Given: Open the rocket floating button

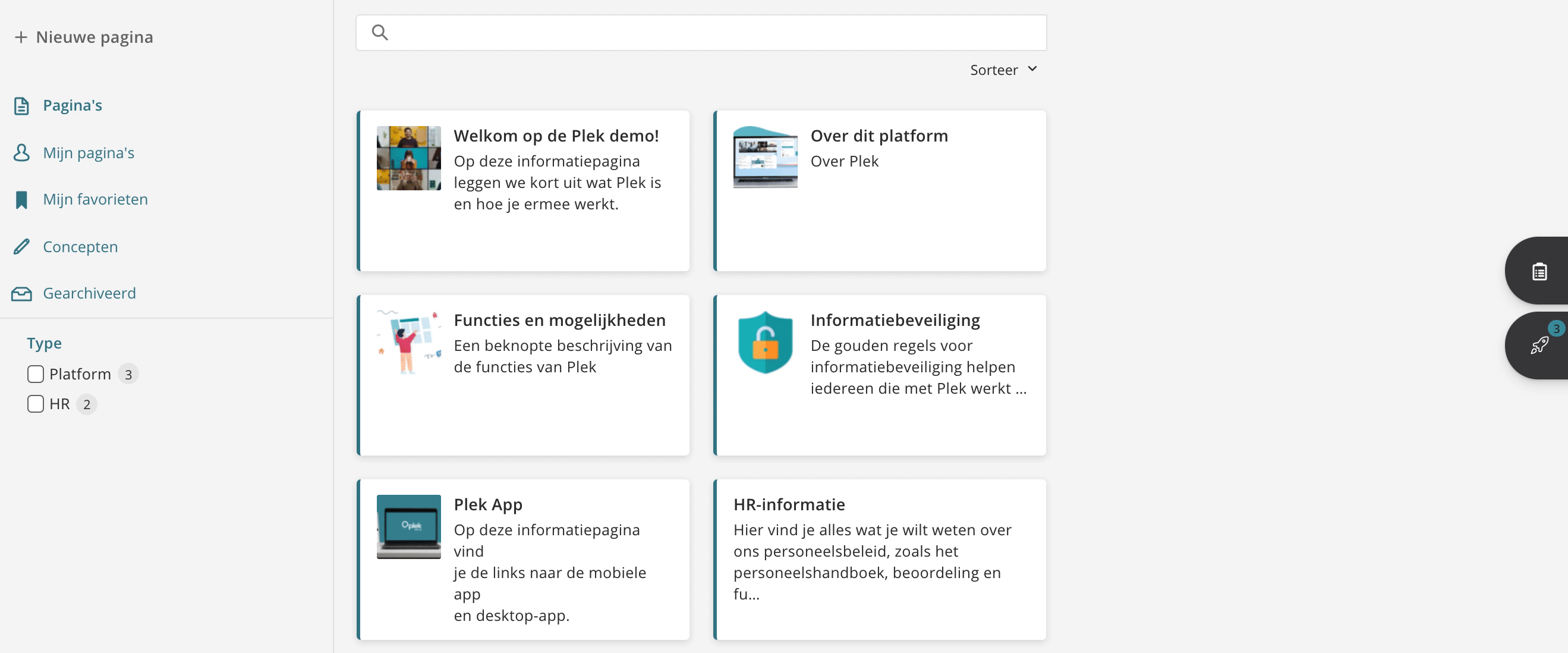Looking at the screenshot, I should point(1539,346).
